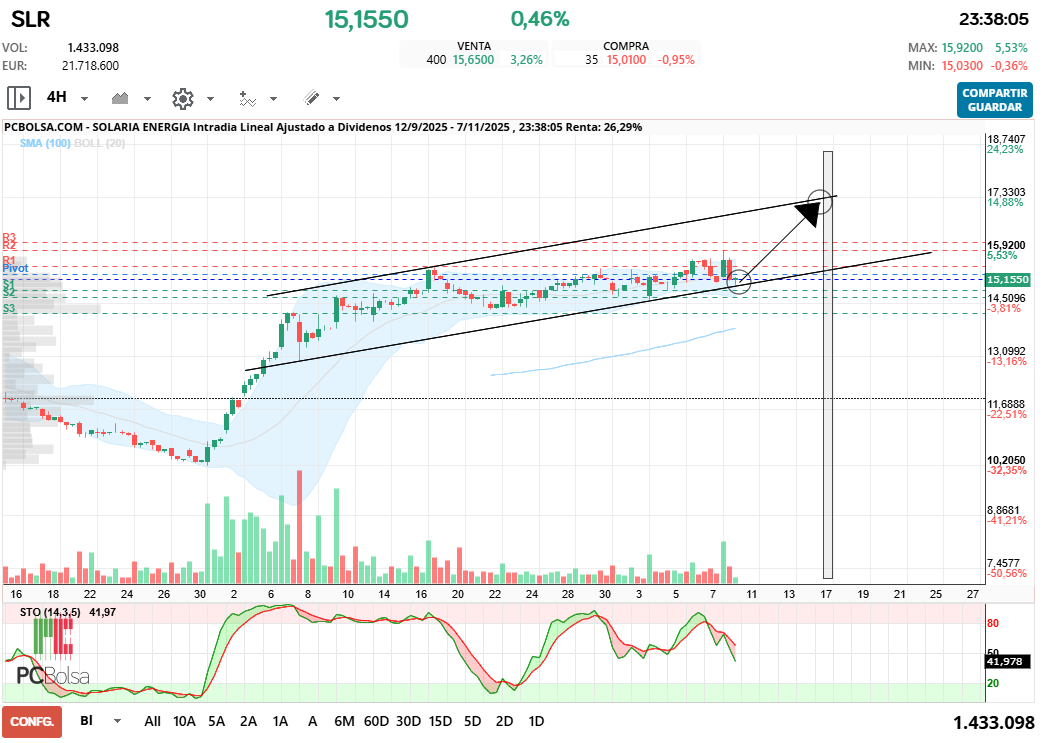Viewport: 1048px width, 743px height.
Task: Click the add indicator icon
Action: [246, 98]
